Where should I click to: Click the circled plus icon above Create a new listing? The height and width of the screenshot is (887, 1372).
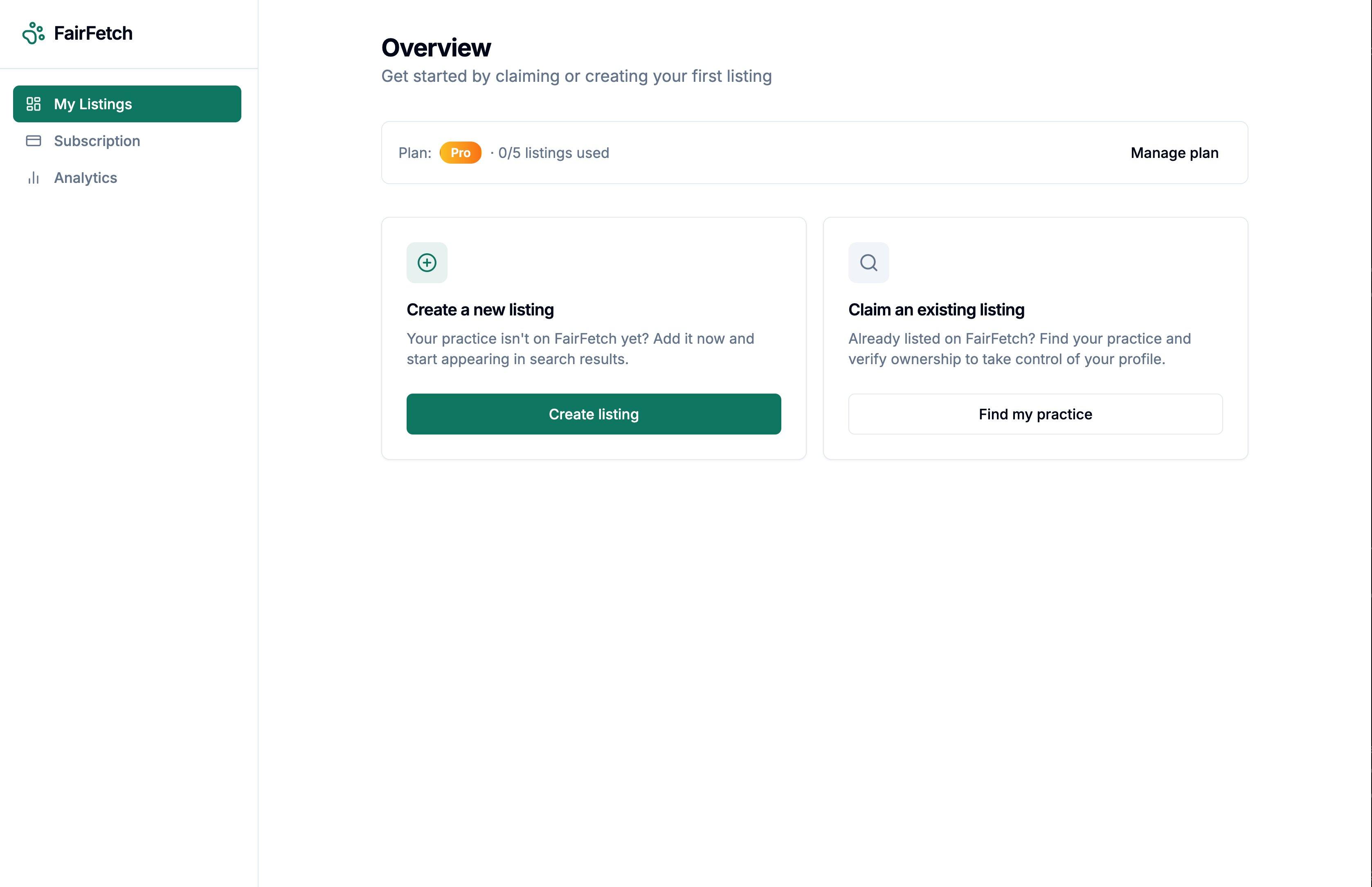426,262
